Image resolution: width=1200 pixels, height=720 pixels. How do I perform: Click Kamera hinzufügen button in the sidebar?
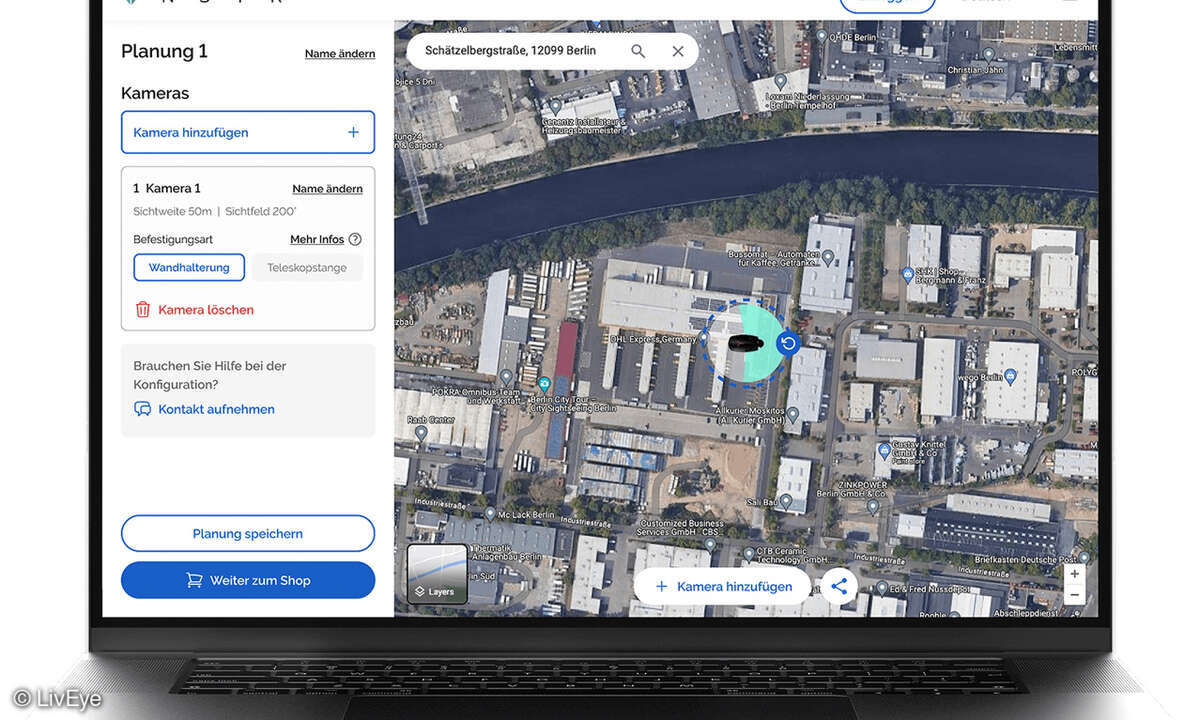pos(248,132)
